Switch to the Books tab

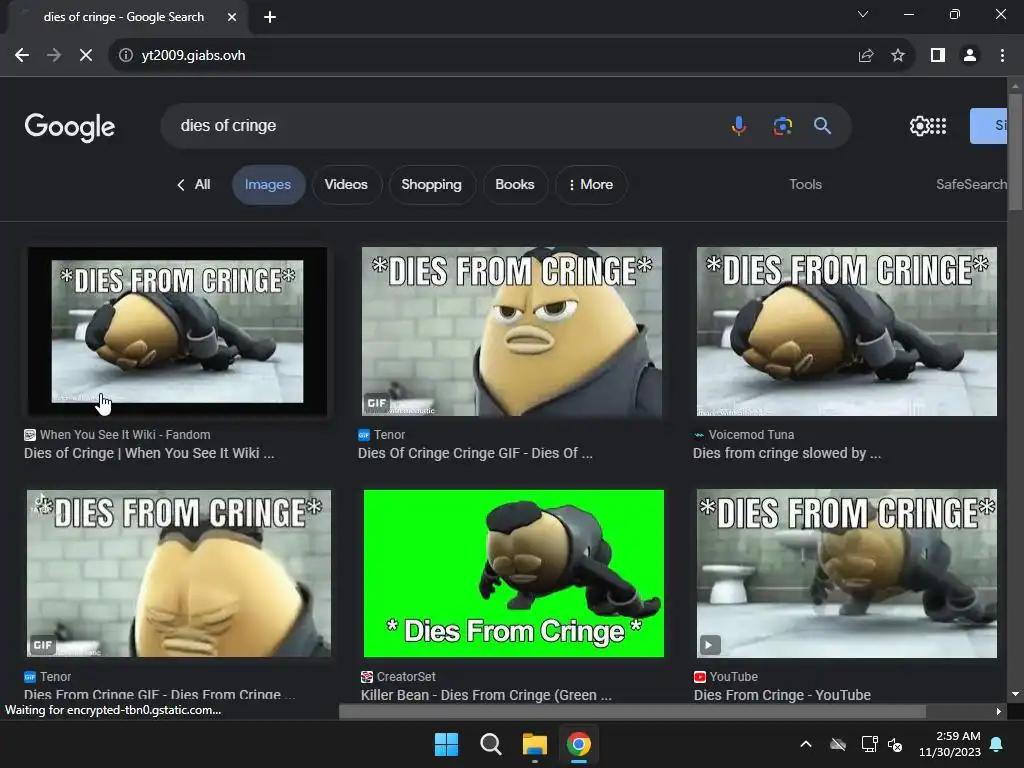pyautogui.click(x=515, y=185)
